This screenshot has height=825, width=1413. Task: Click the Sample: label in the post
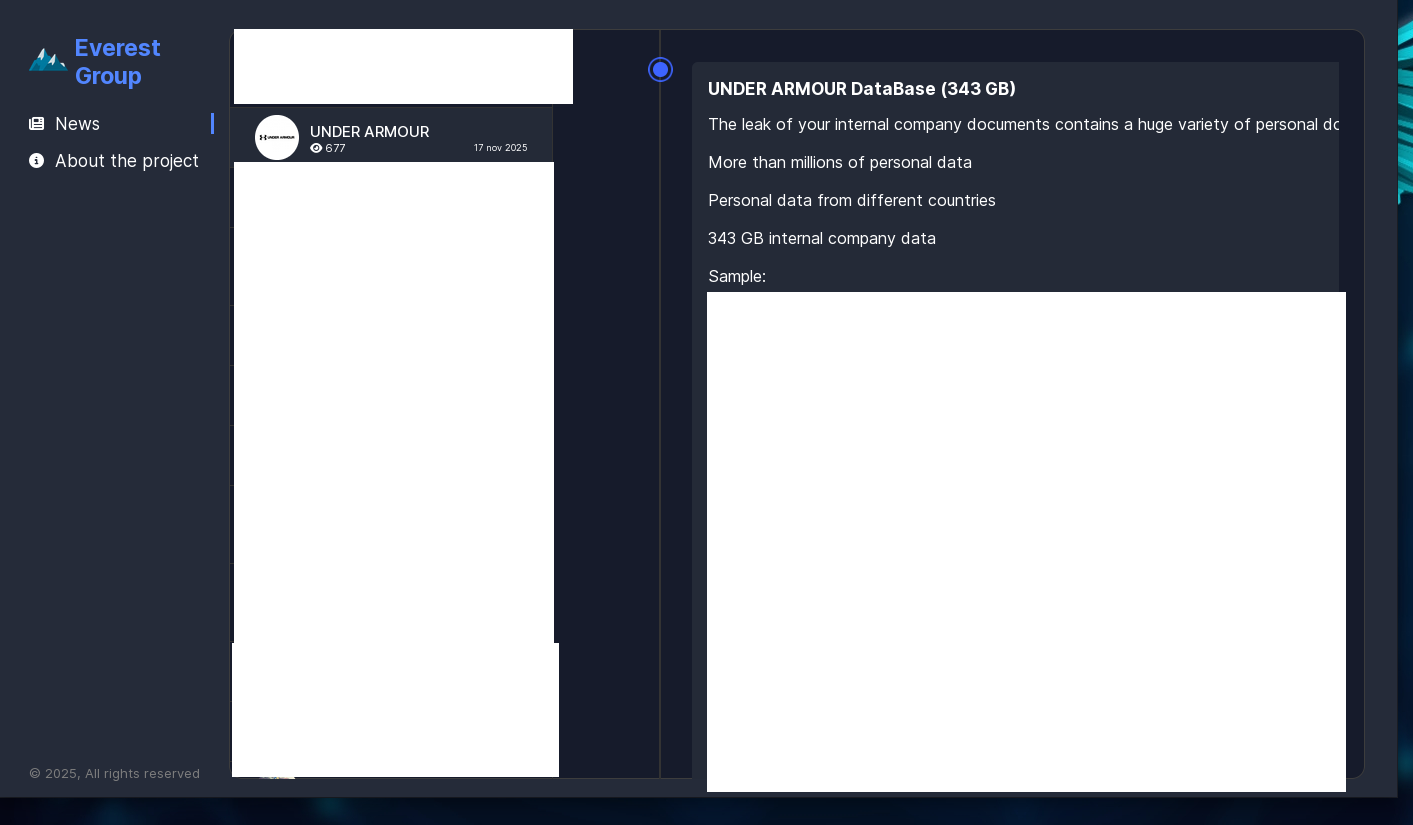pyautogui.click(x=737, y=276)
